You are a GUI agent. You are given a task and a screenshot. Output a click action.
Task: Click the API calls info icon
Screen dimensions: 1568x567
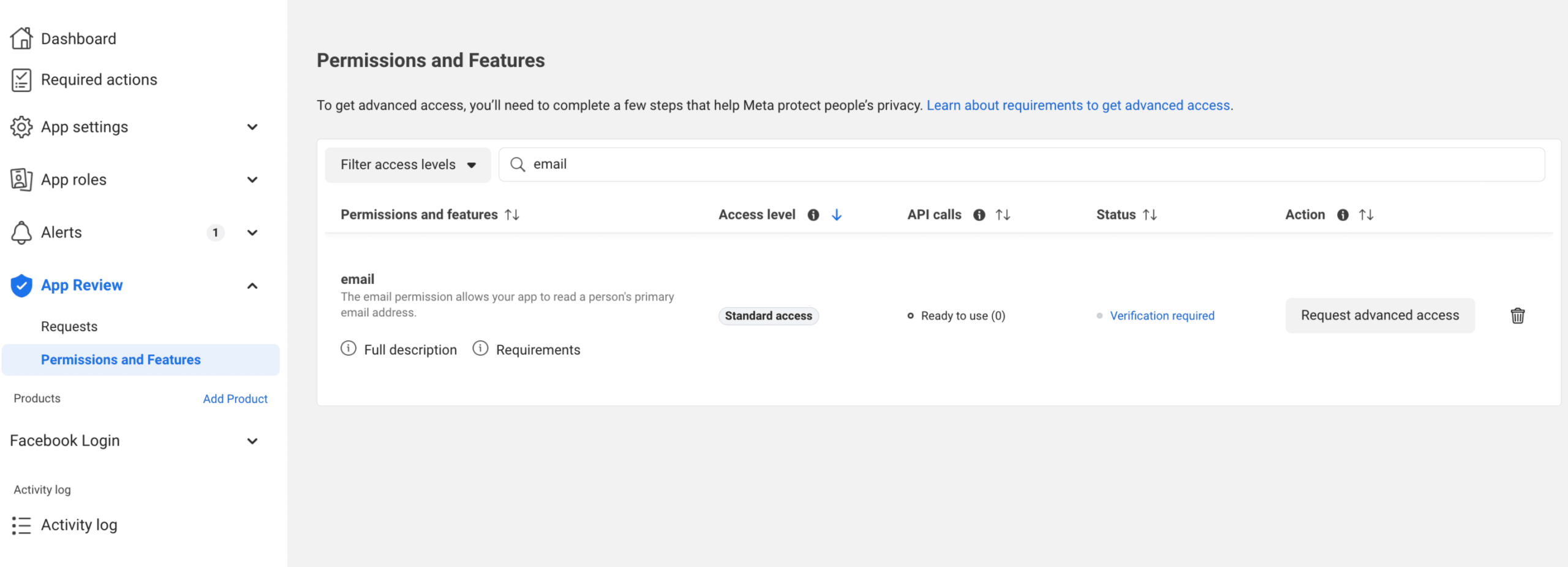tap(979, 215)
